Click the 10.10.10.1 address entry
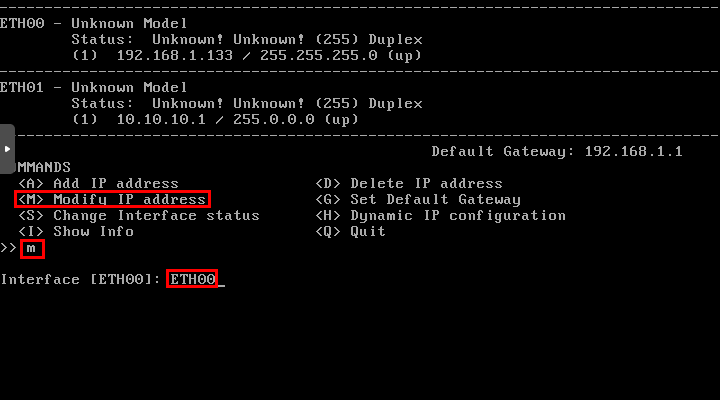720x400 pixels. point(161,119)
